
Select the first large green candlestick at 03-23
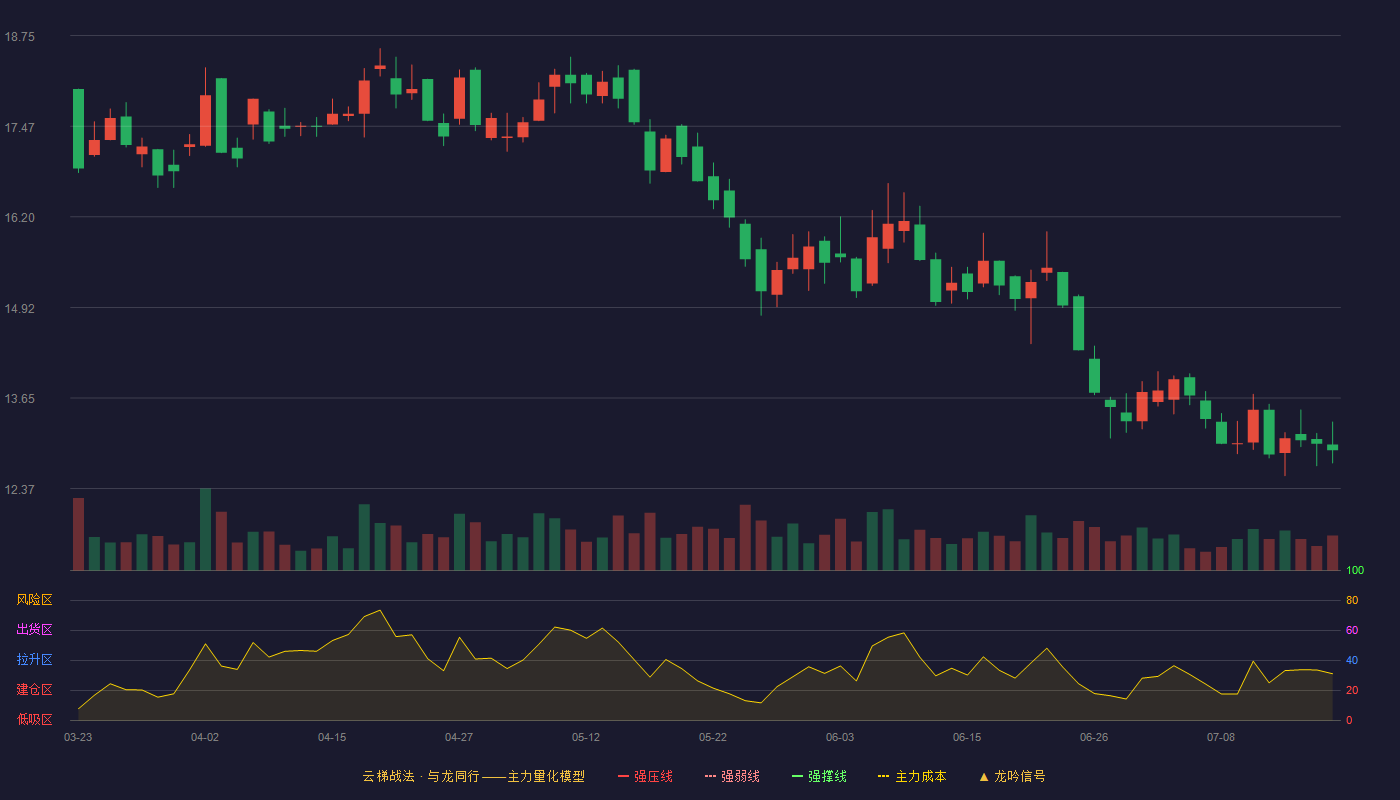(78, 129)
